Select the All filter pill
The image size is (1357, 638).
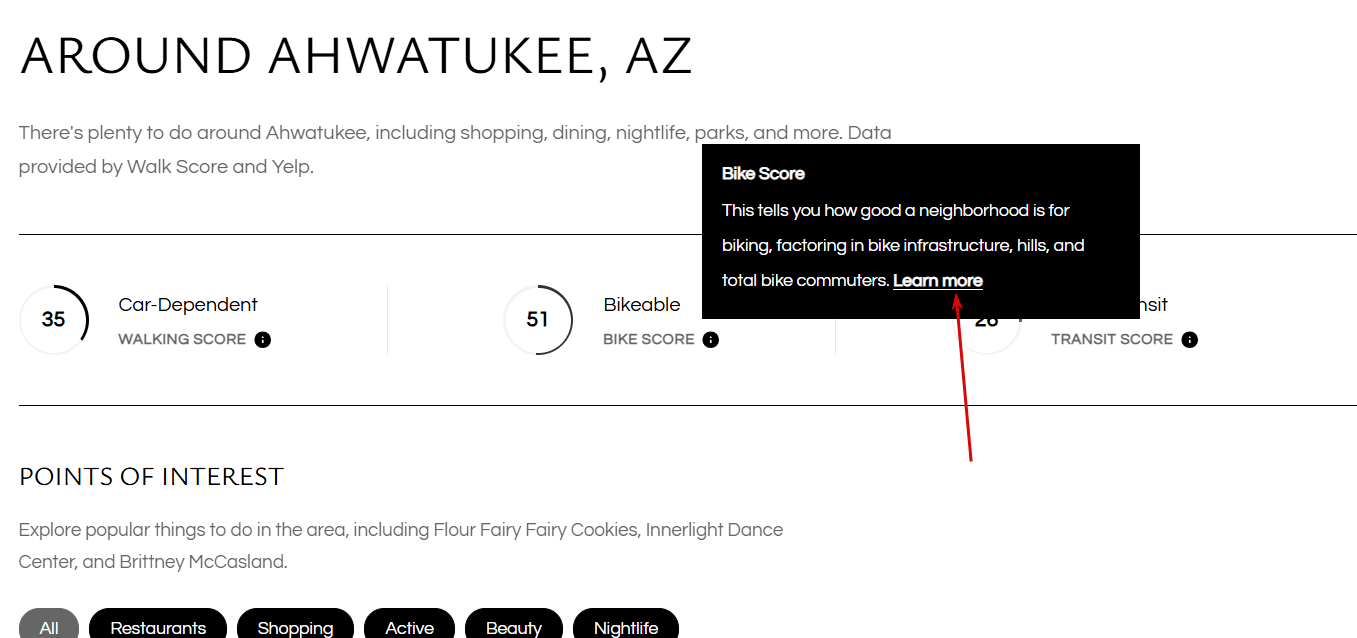tap(49, 626)
